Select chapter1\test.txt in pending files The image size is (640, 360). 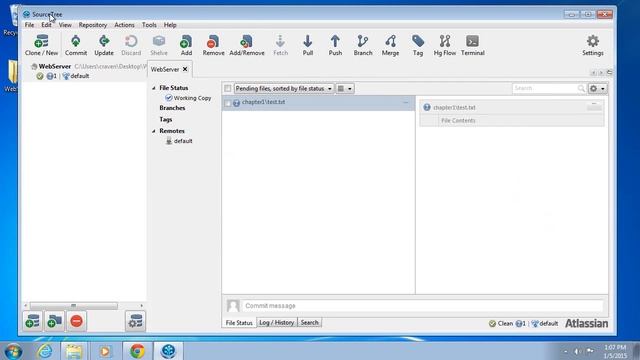(318, 103)
